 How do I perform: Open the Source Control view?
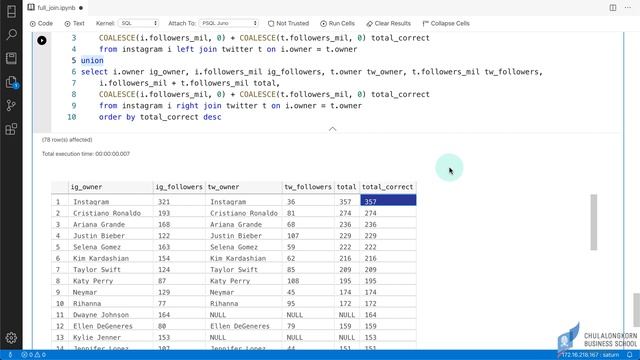[x=11, y=106]
